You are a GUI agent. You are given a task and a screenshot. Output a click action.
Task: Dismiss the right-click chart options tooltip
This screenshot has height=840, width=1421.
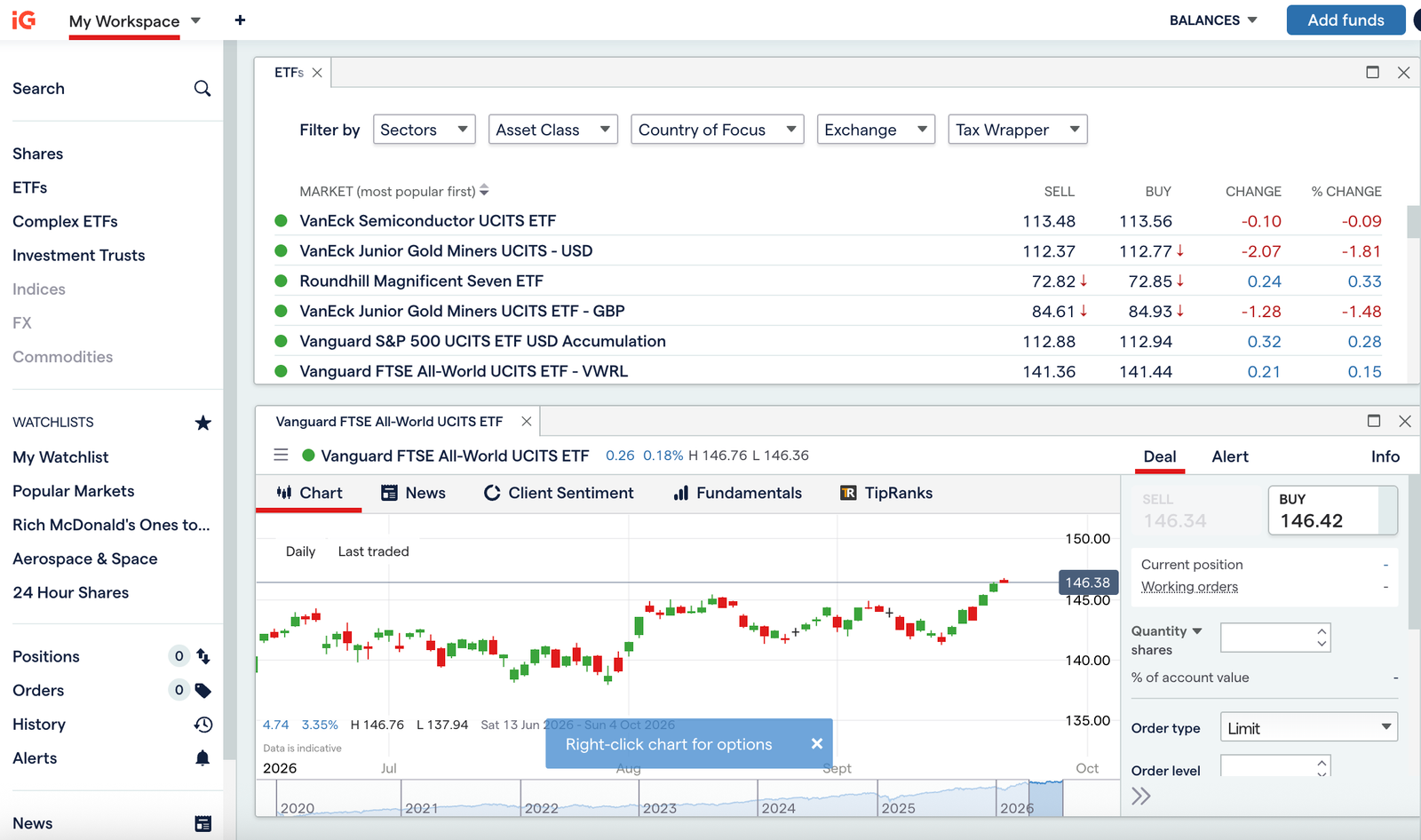click(x=817, y=744)
